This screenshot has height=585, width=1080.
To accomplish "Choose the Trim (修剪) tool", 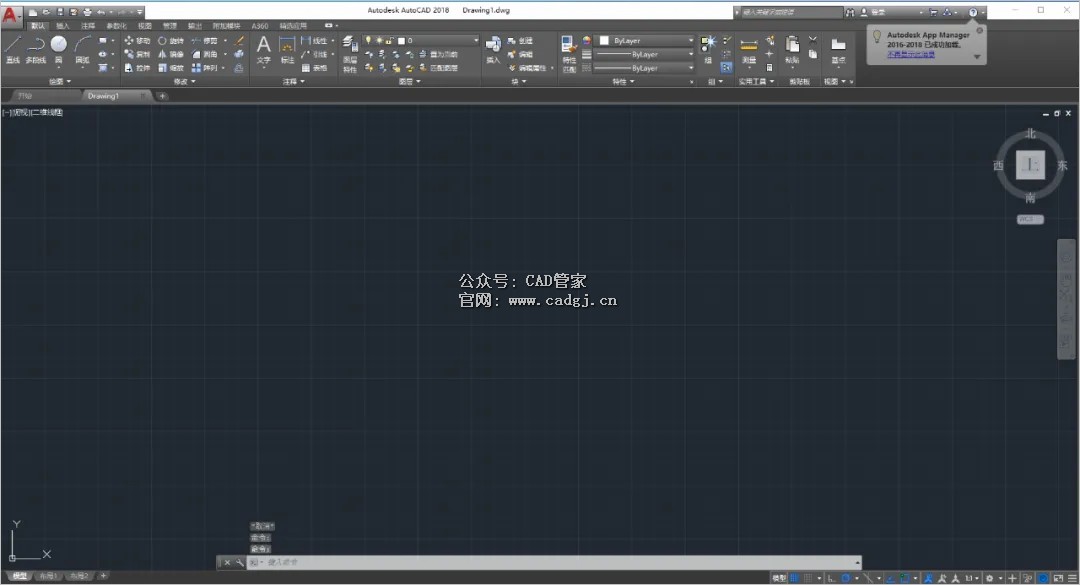I will coord(205,41).
